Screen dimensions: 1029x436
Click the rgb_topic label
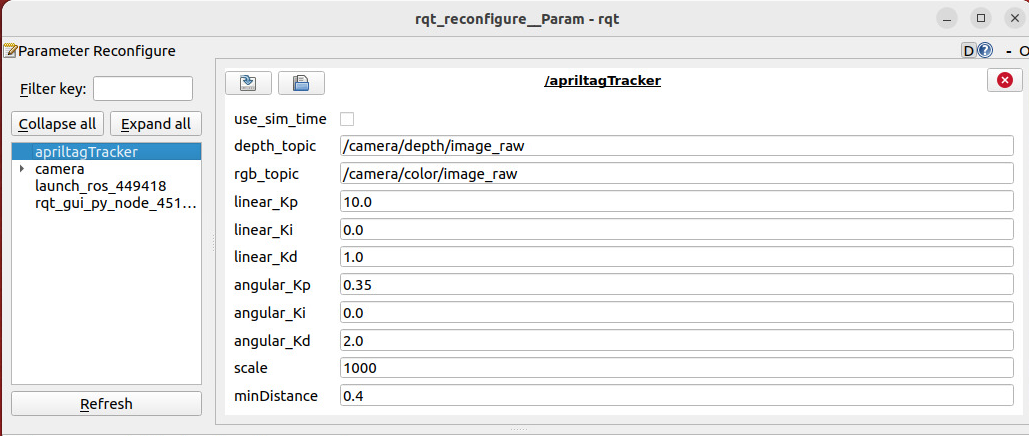point(266,174)
